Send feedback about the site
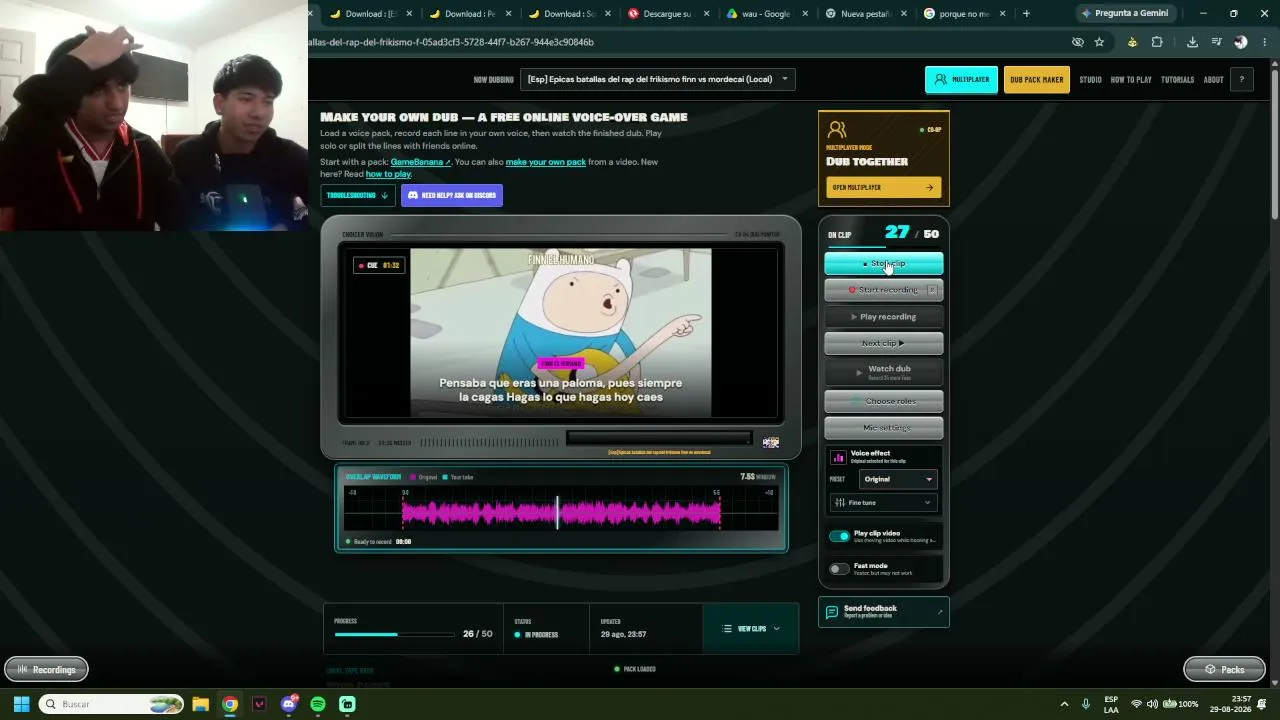The image size is (1280, 720). [883, 612]
